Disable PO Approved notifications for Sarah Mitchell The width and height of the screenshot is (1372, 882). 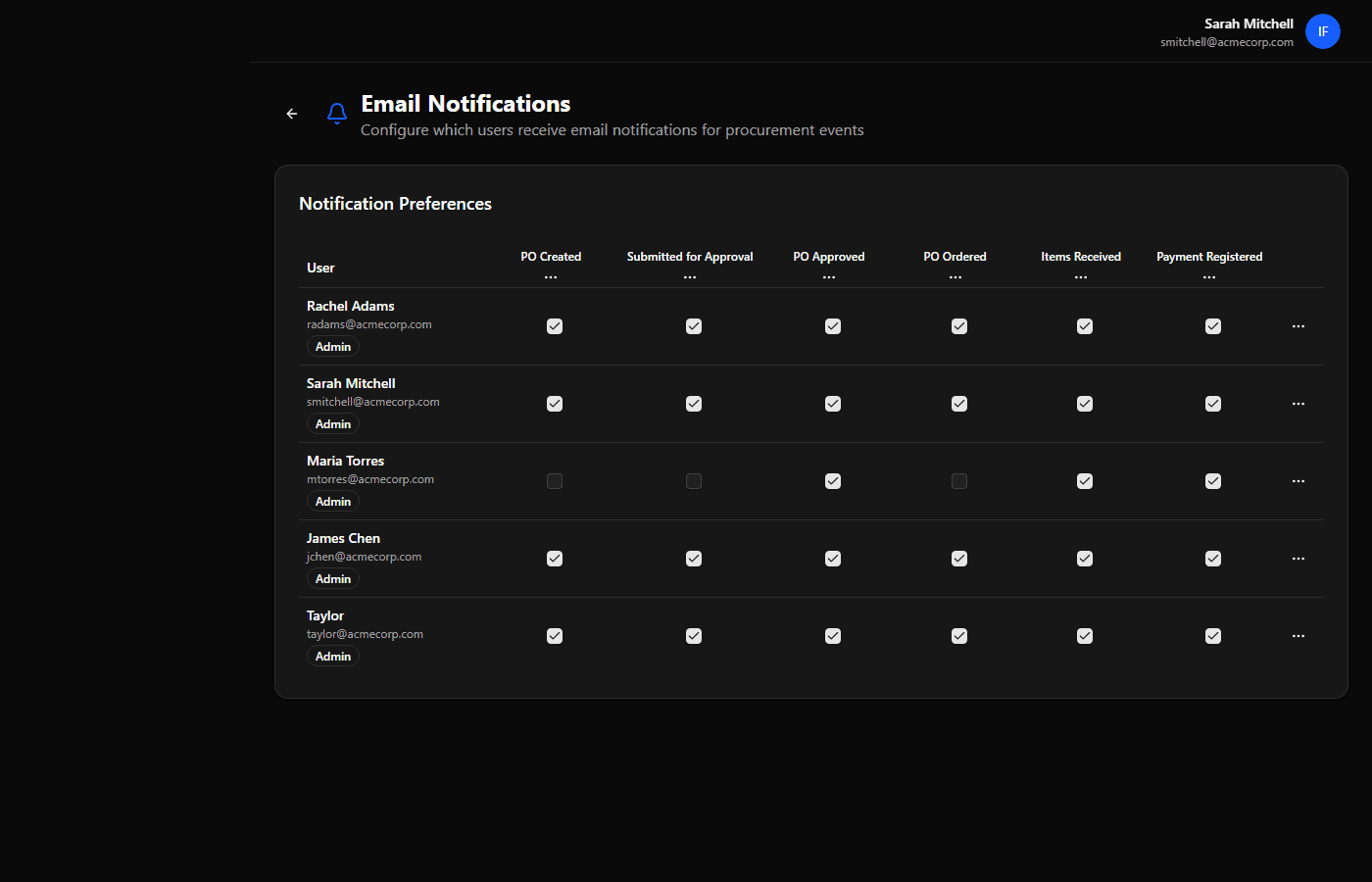point(833,403)
